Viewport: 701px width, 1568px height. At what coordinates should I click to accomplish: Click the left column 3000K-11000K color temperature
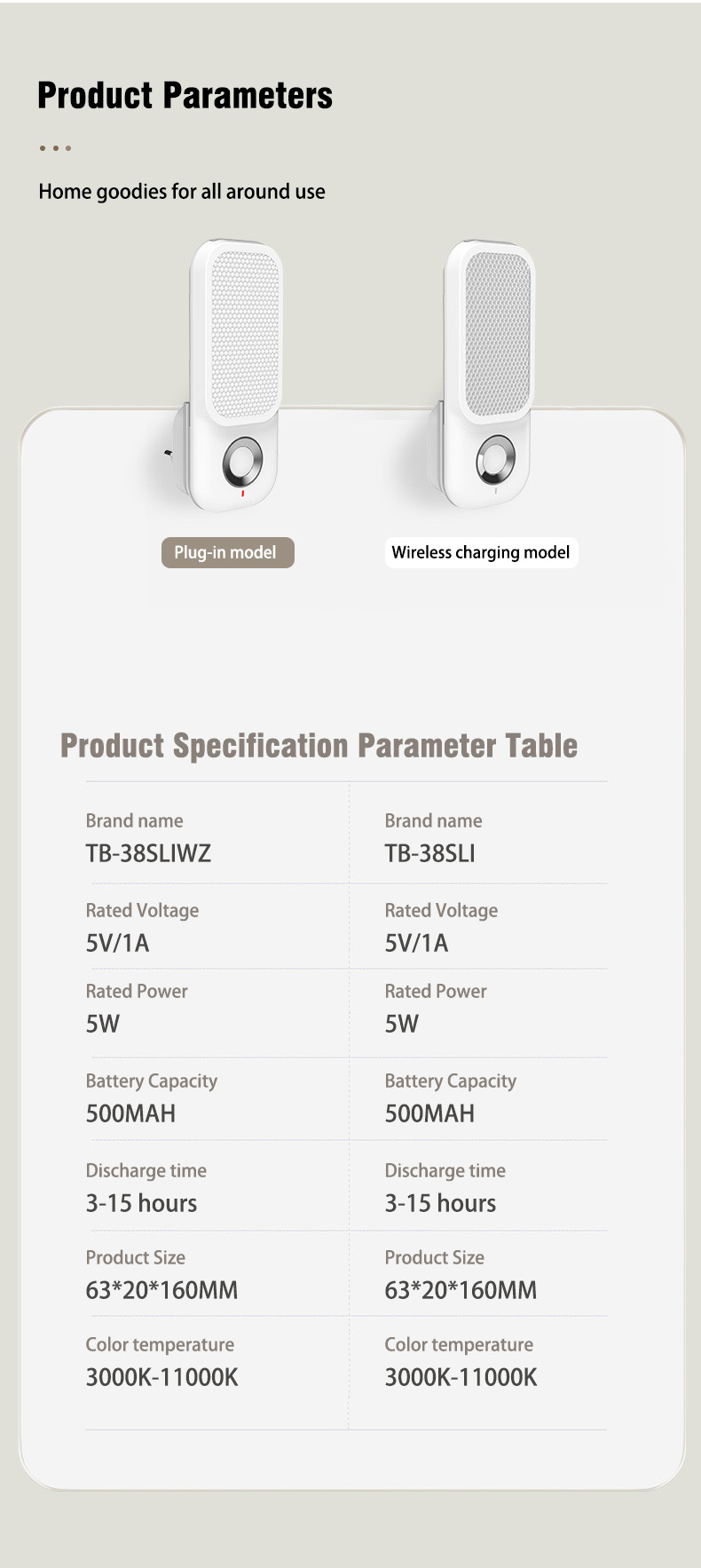point(161,1377)
